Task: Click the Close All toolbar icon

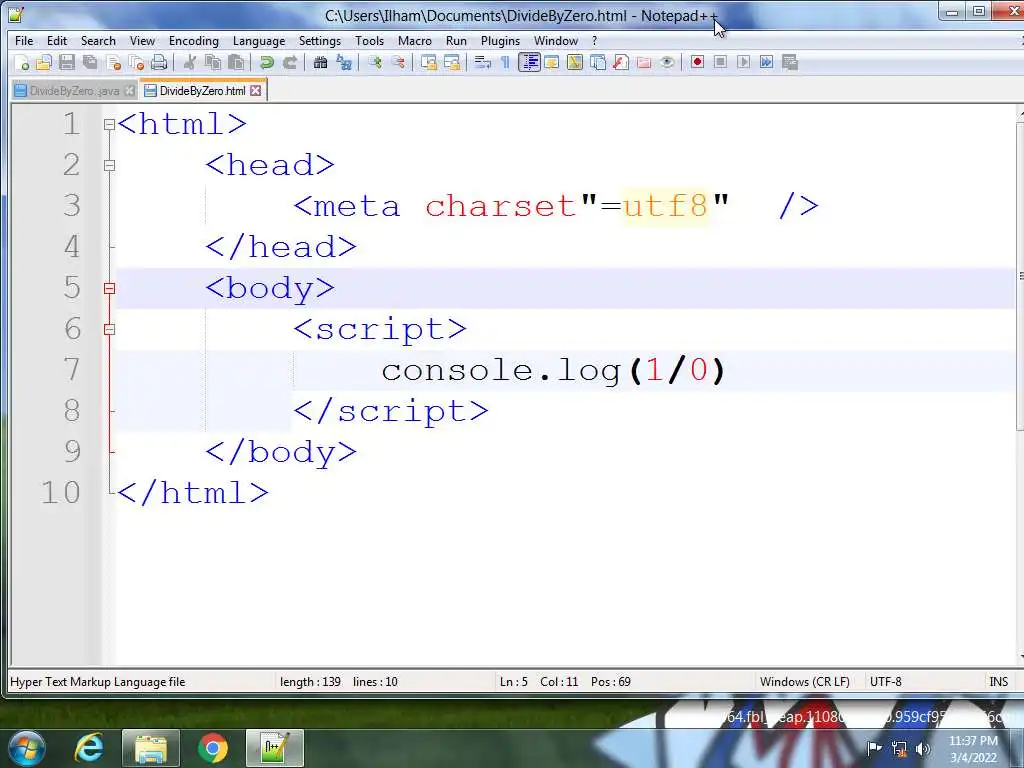Action: click(136, 63)
